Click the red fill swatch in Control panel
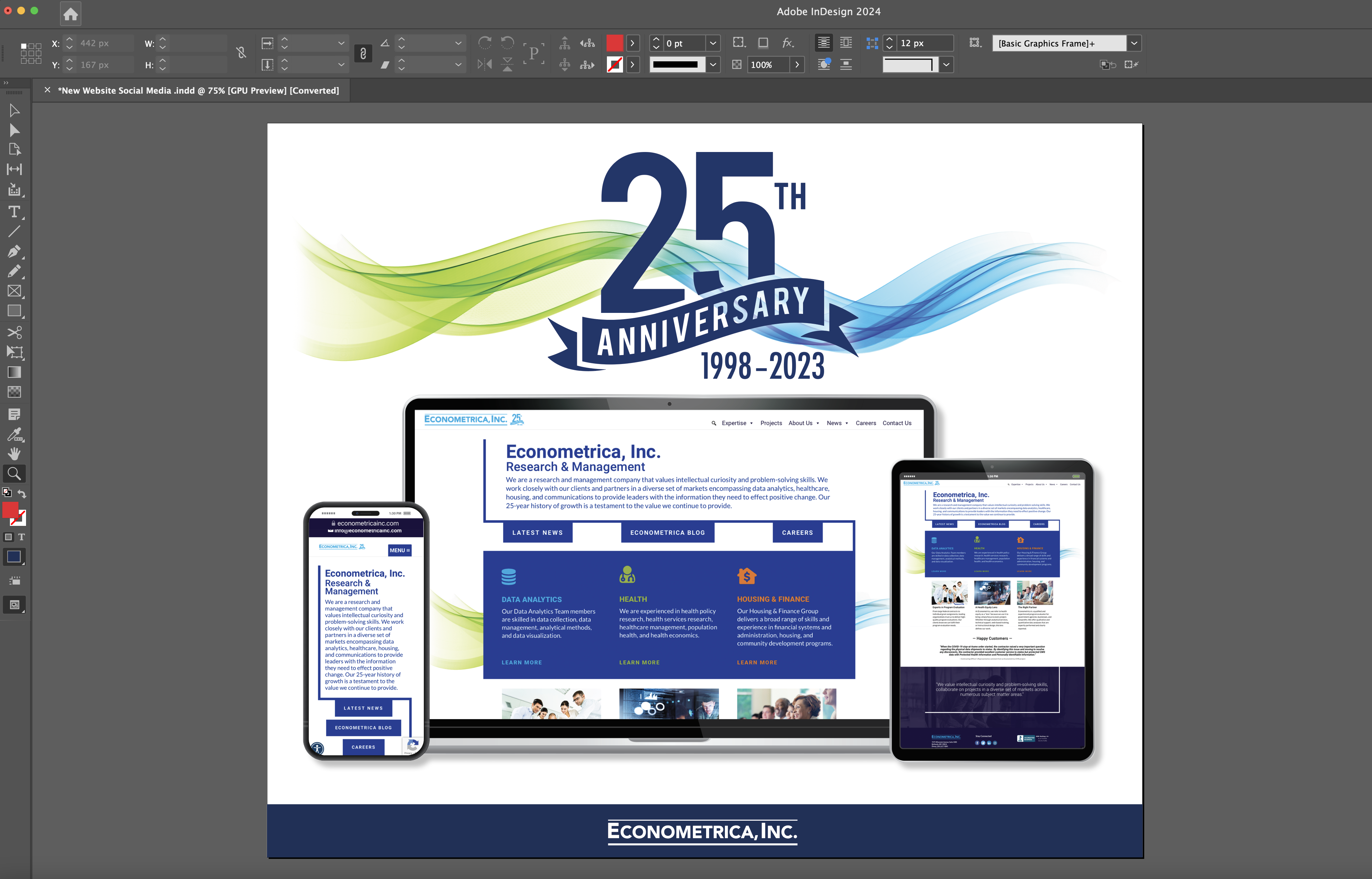Screen dimensions: 1372x879 click(615, 43)
